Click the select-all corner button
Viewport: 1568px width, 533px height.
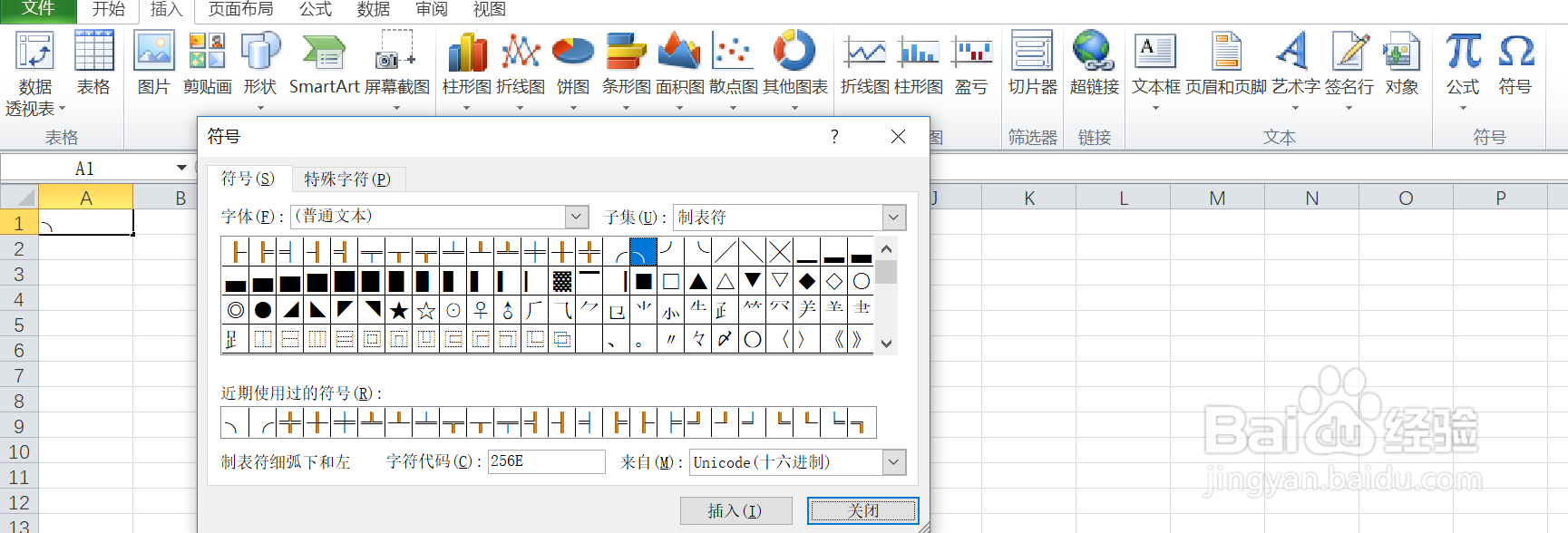(x=19, y=198)
